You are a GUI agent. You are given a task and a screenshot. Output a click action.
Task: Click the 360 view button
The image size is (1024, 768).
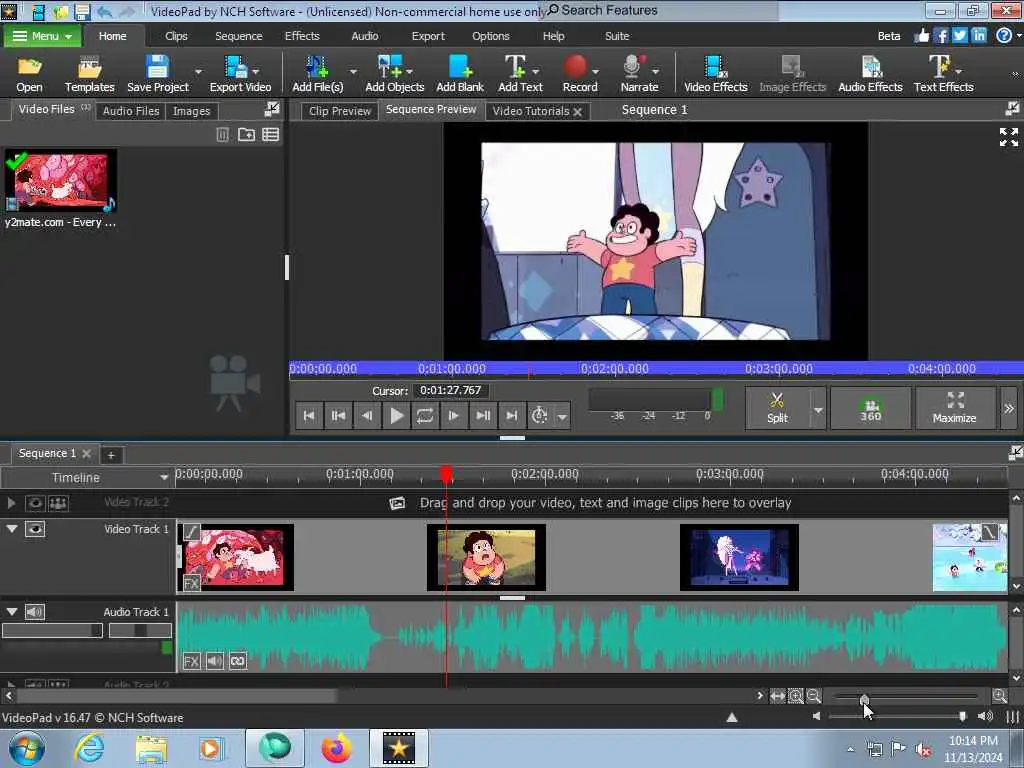click(x=871, y=408)
